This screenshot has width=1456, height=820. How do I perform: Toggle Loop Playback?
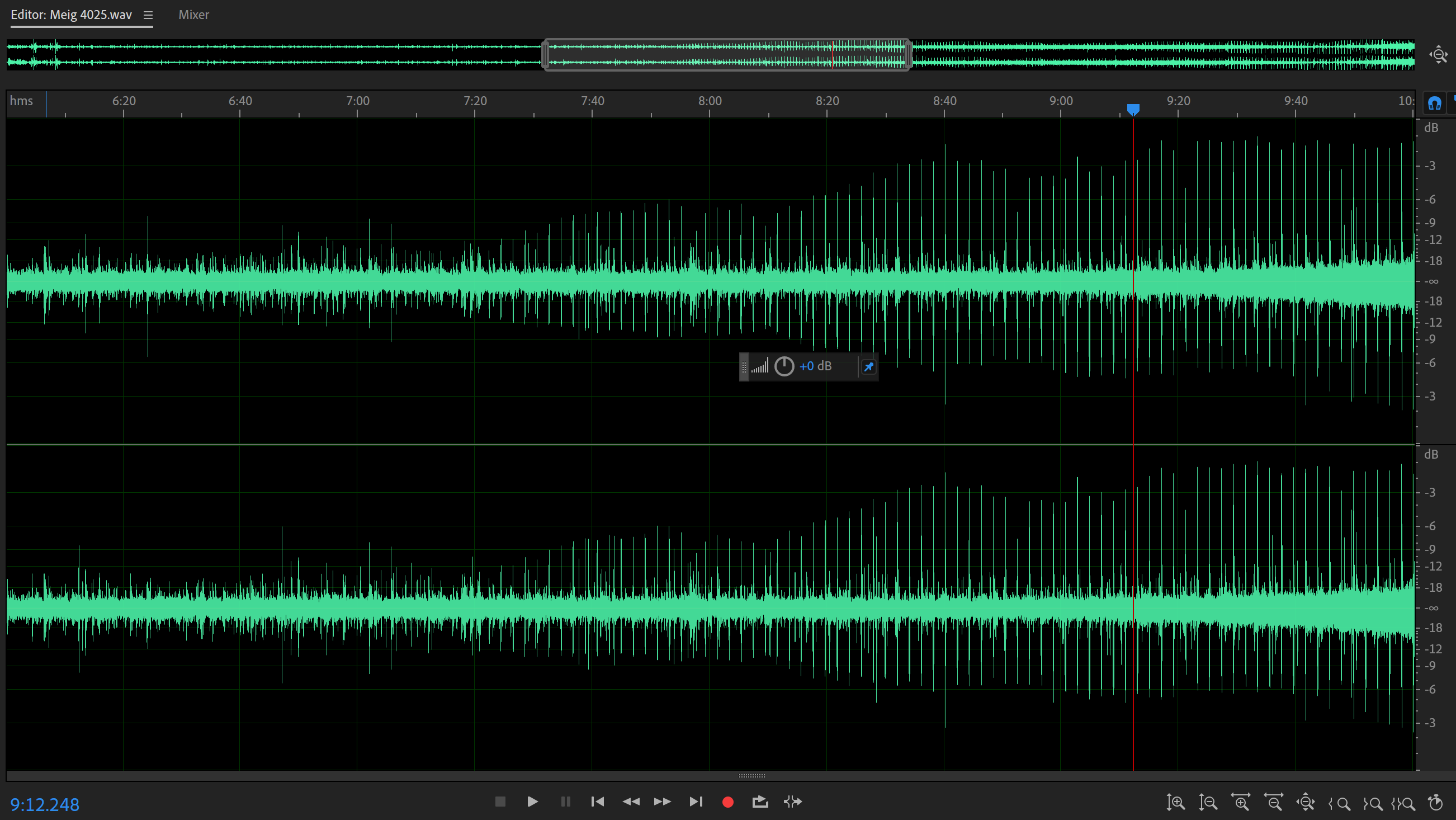click(x=760, y=802)
